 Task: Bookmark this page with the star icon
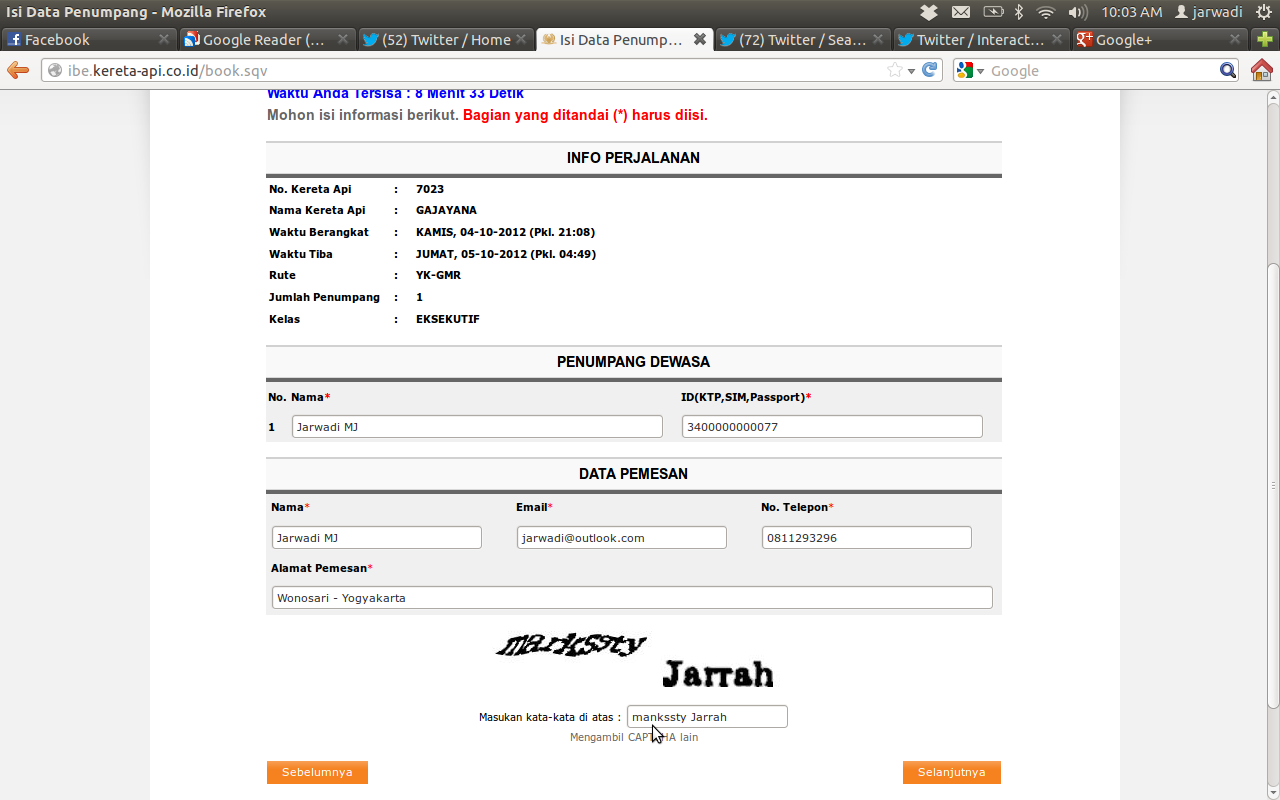(x=894, y=70)
